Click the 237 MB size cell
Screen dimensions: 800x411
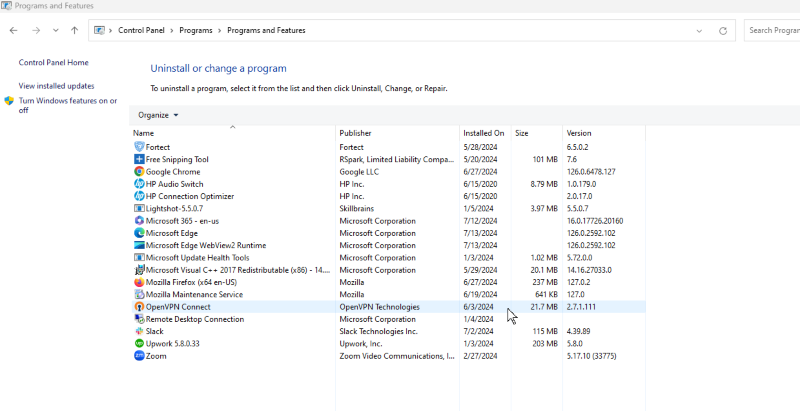tap(545, 282)
